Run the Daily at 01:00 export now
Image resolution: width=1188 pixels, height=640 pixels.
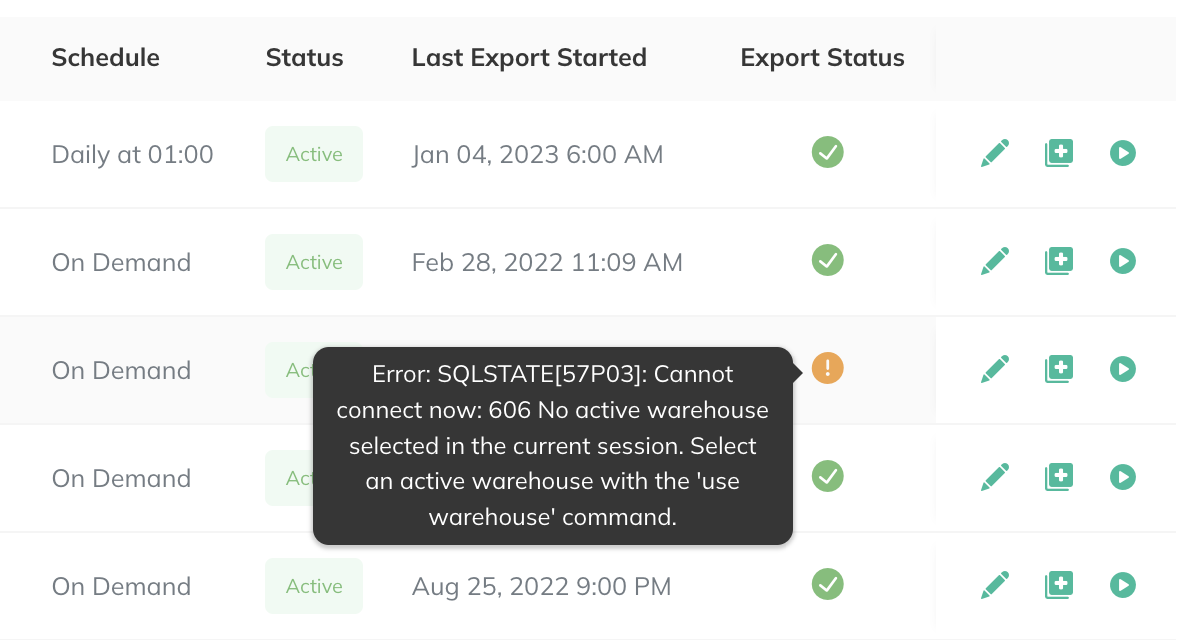pos(1123,153)
